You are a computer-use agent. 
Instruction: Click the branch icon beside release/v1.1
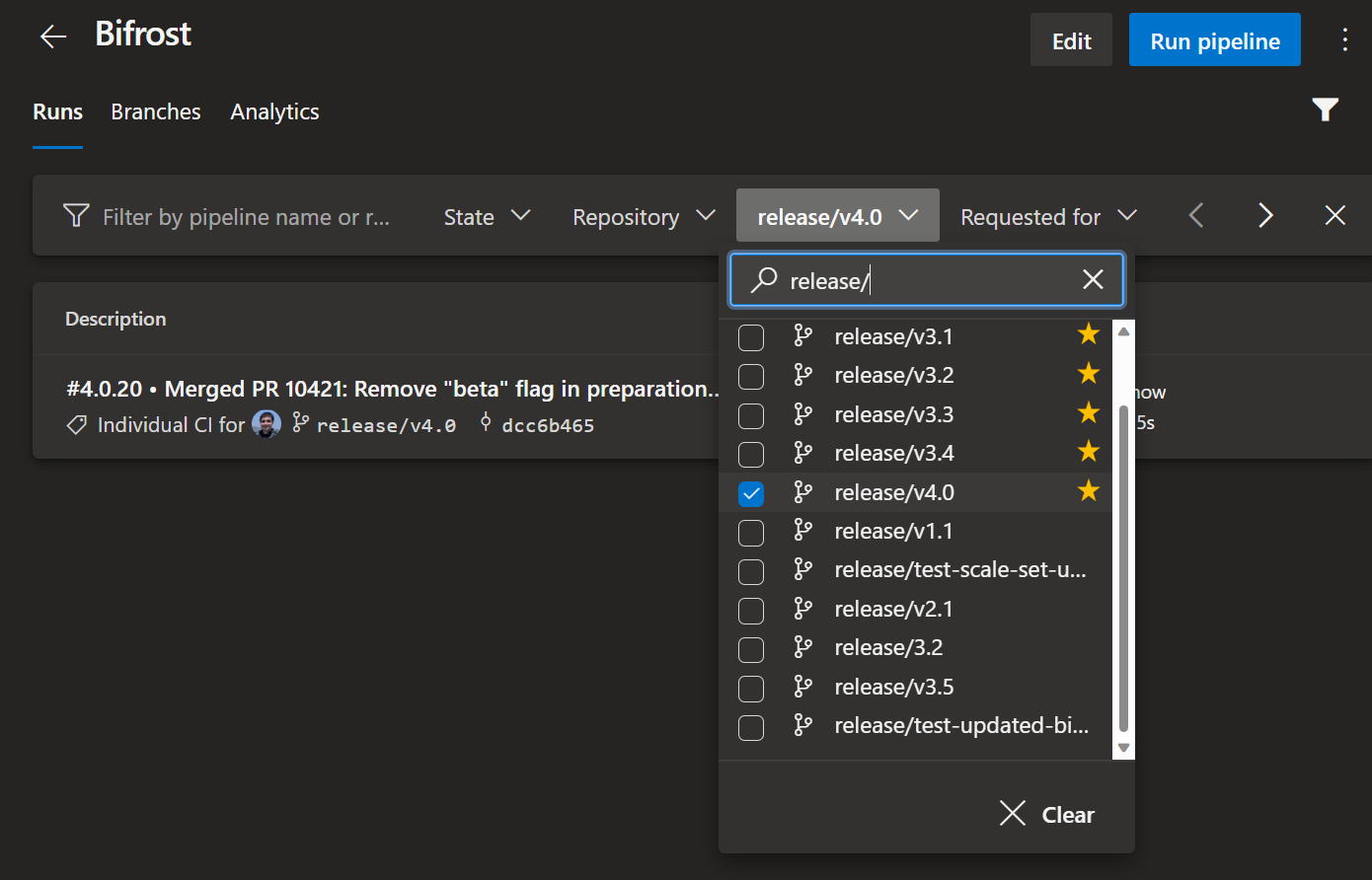coord(803,531)
